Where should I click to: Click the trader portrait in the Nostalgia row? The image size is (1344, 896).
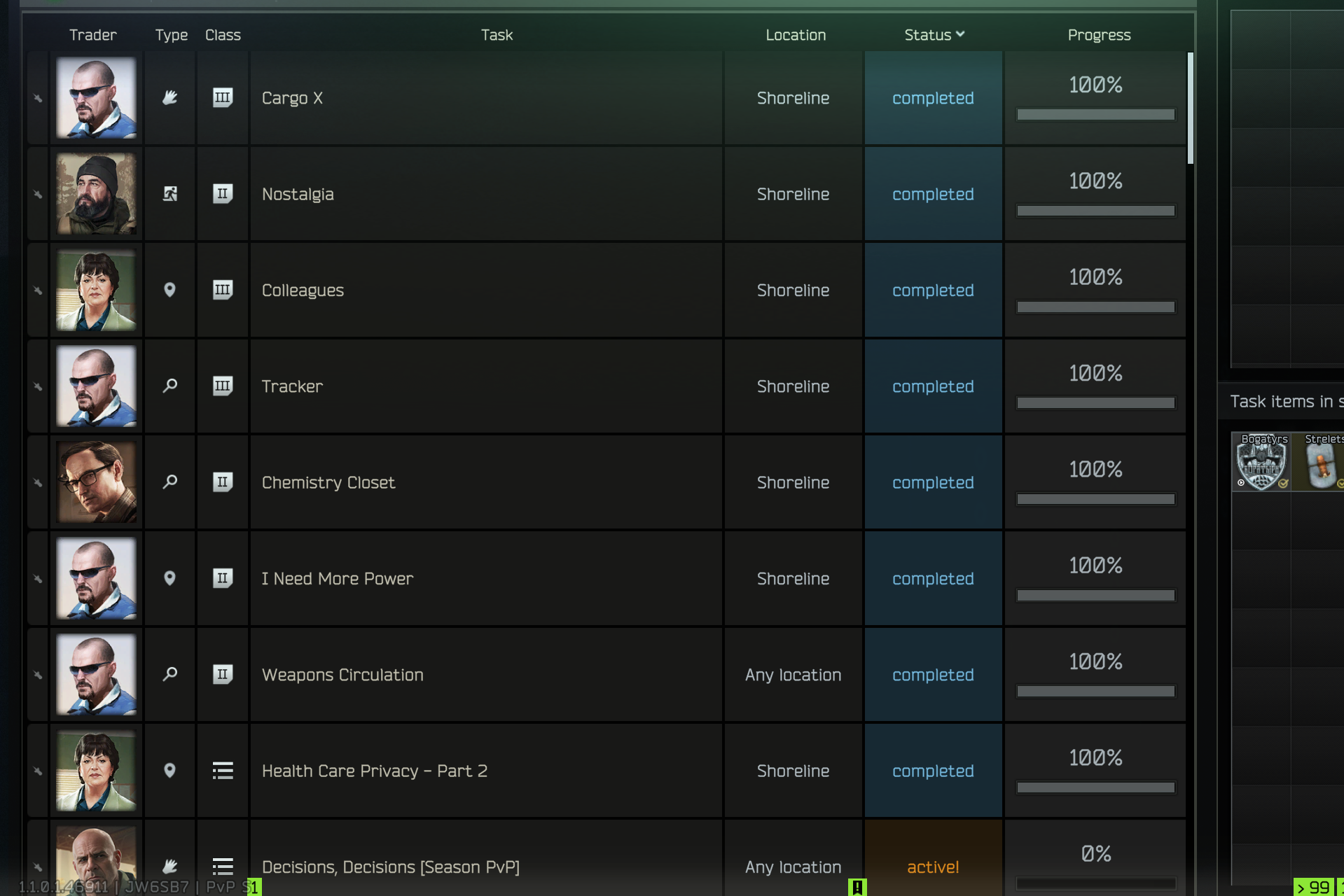(x=96, y=194)
